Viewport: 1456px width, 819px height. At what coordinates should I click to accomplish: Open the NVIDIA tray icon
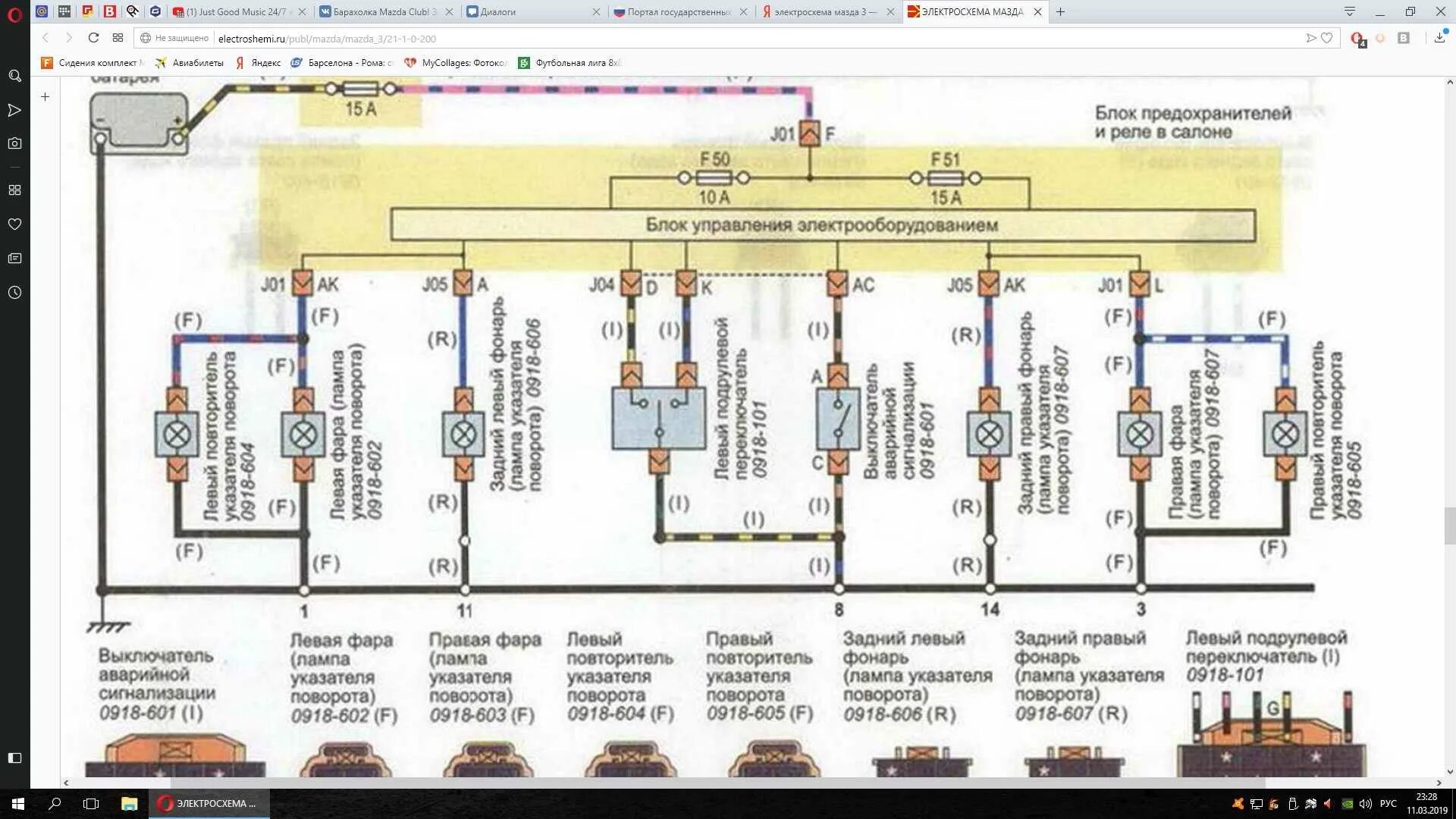tap(1348, 804)
